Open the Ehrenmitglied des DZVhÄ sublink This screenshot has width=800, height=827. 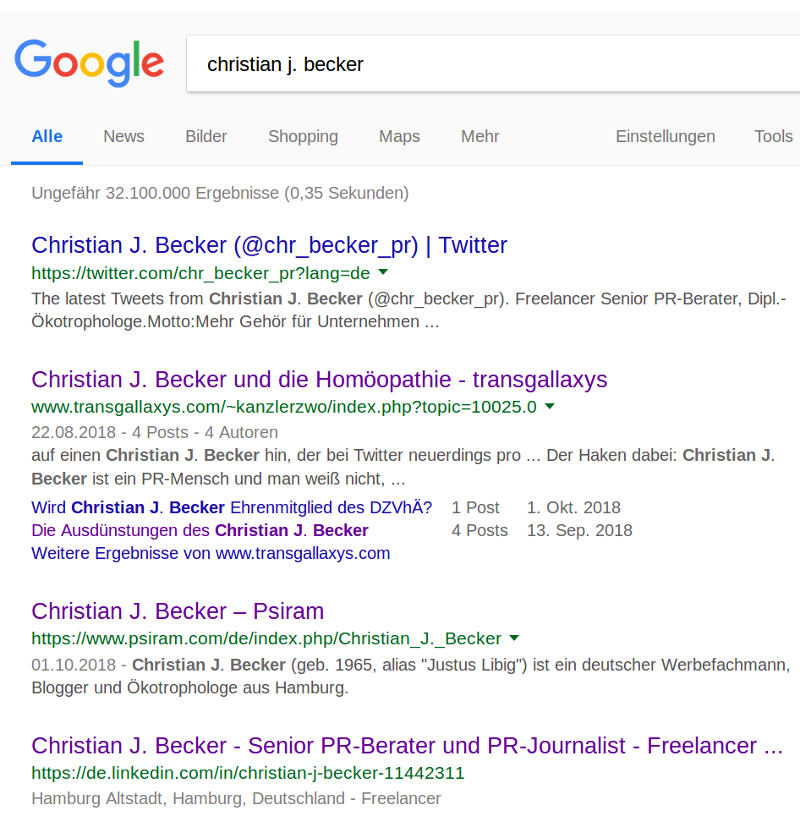(x=232, y=507)
